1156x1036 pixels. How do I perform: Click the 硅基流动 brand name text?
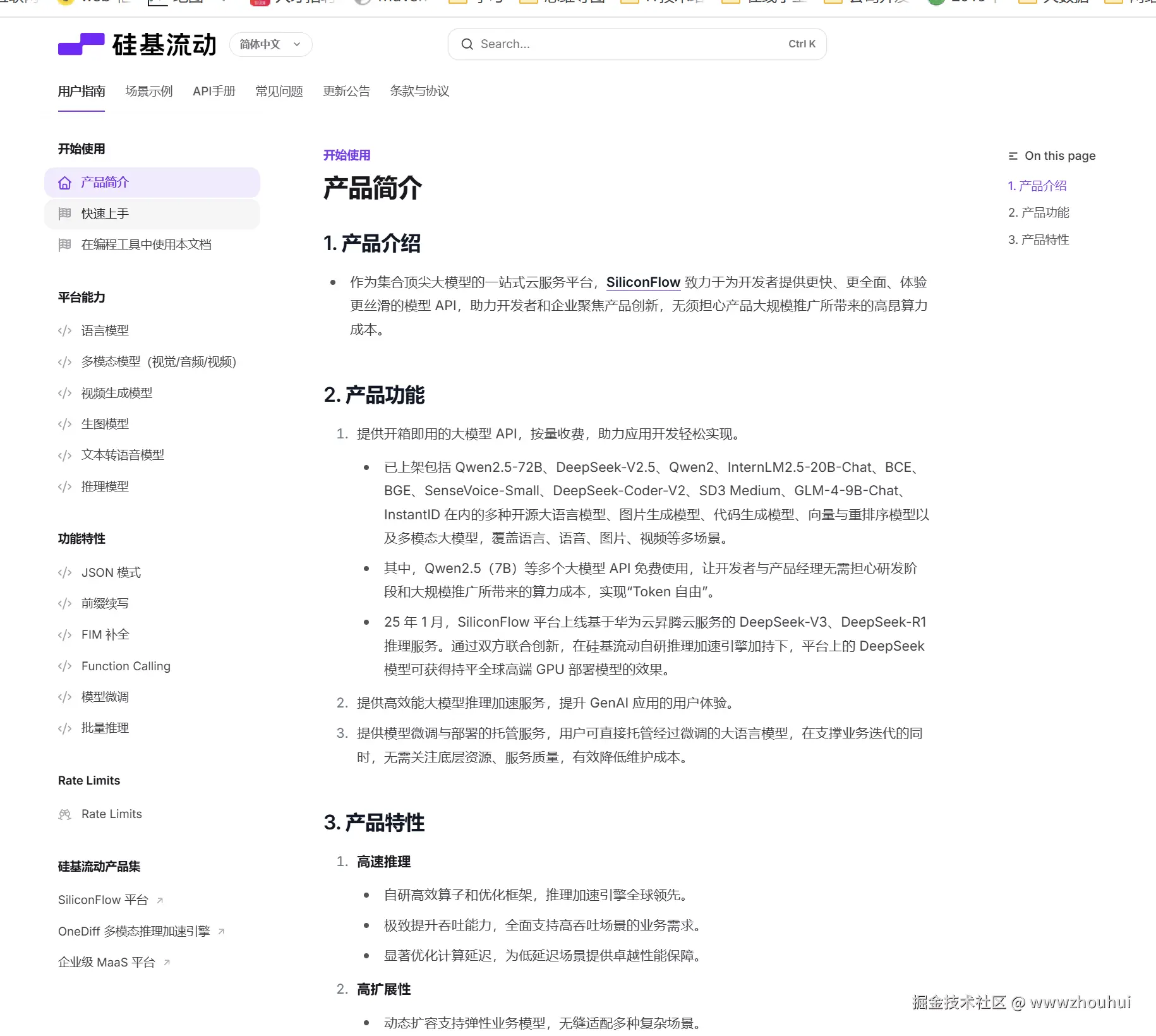[x=164, y=45]
